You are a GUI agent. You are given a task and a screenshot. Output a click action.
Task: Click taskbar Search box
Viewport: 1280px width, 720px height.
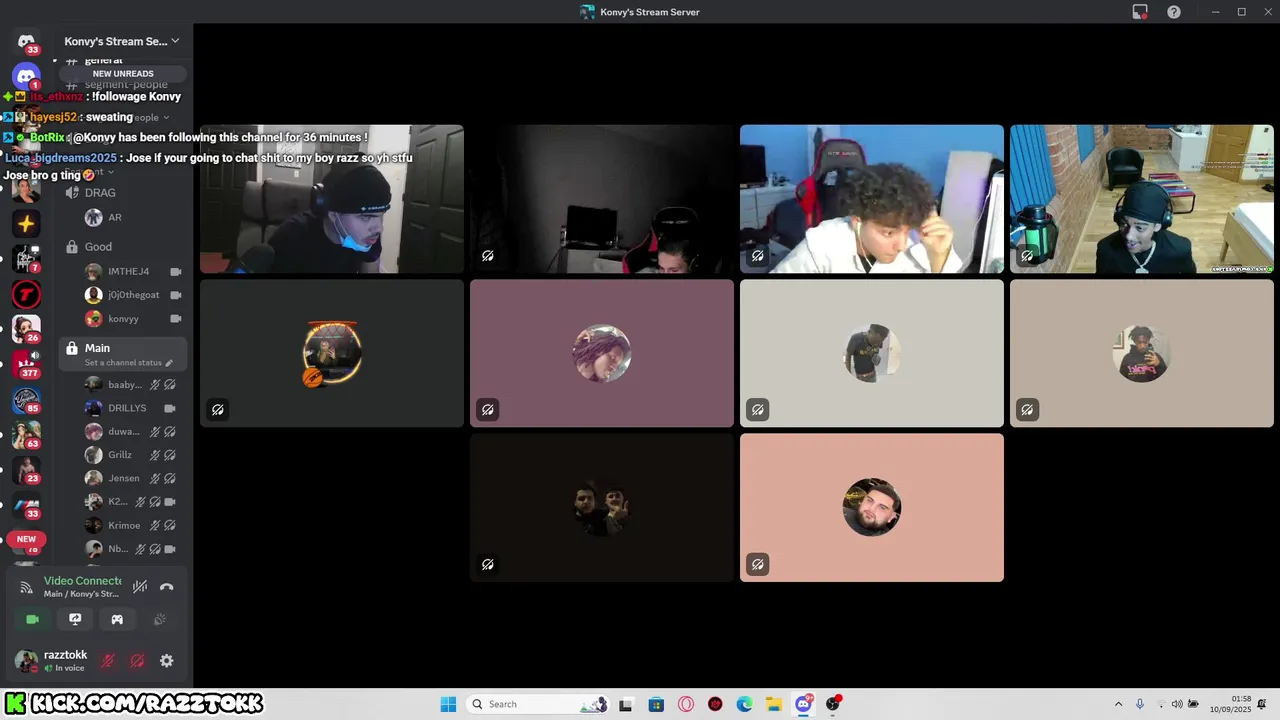click(x=538, y=704)
